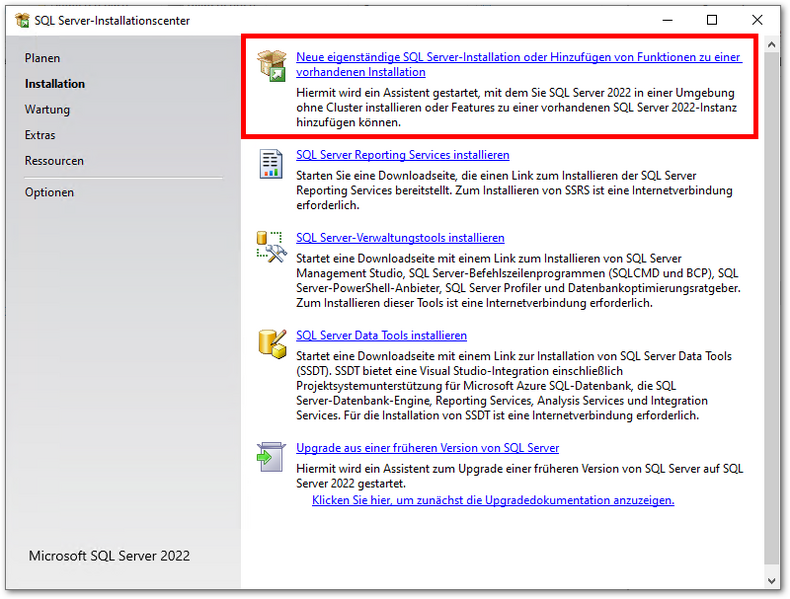Click the SQL Server Data Tools icon
This screenshot has width=790, height=599.
pos(272,343)
